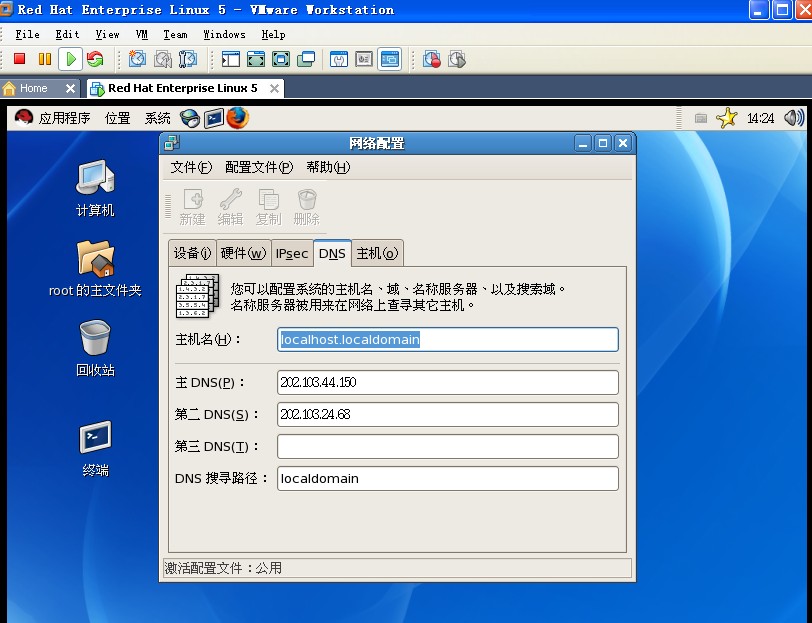Image resolution: width=812 pixels, height=623 pixels.
Task: Click the 14:24 panel clock
Action: 760,118
